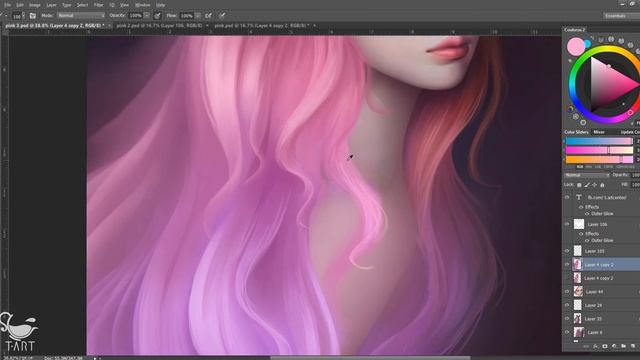Open the Layer menu

[x=51, y=5]
